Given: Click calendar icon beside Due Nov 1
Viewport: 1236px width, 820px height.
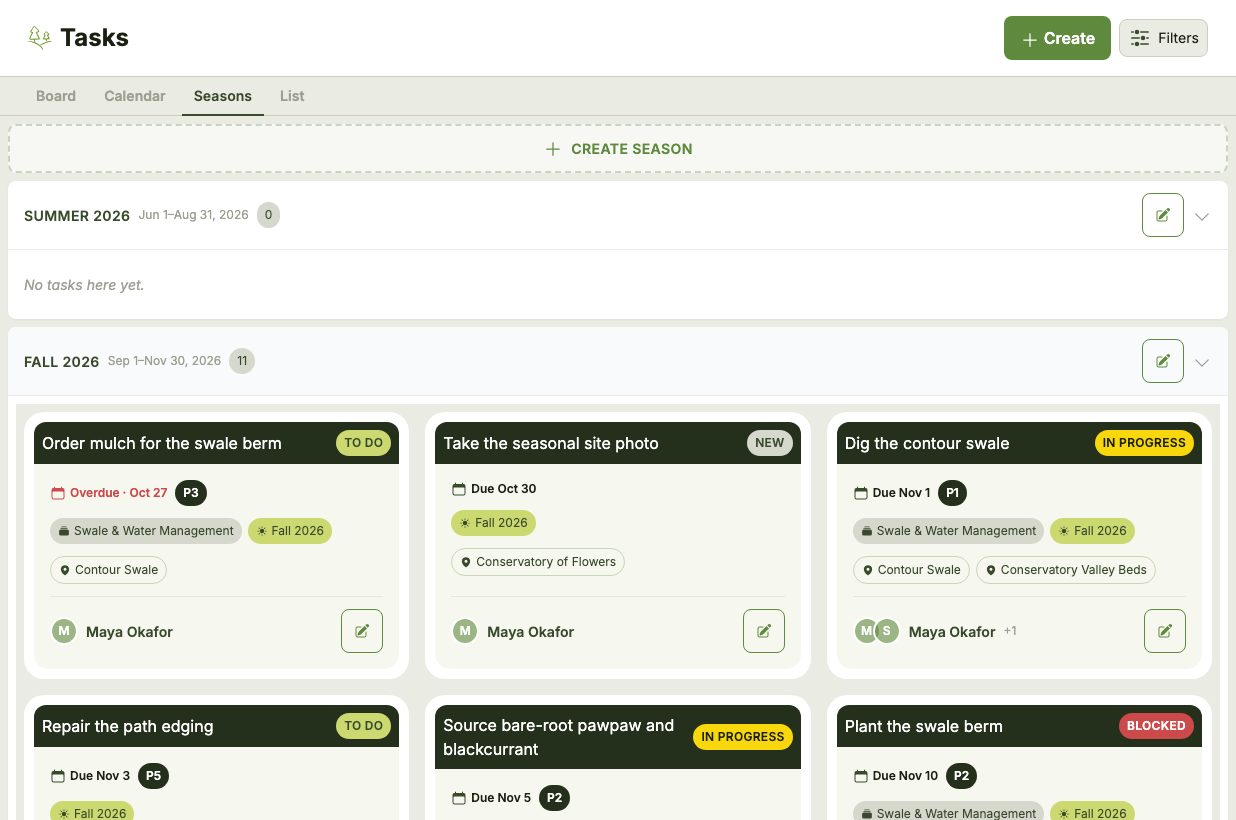Looking at the screenshot, I should (860, 493).
